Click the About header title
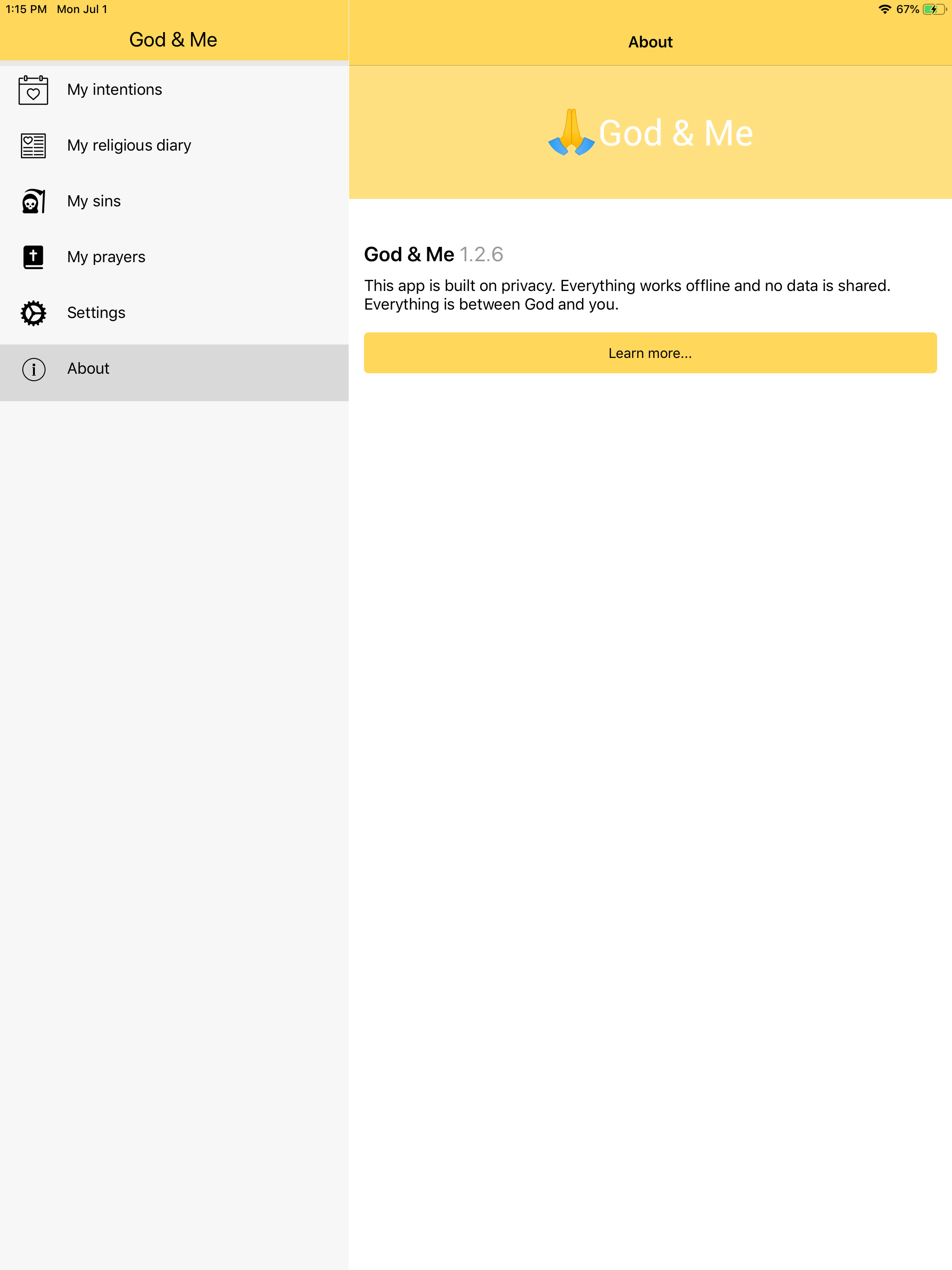This screenshot has height=1270, width=952. click(x=650, y=42)
